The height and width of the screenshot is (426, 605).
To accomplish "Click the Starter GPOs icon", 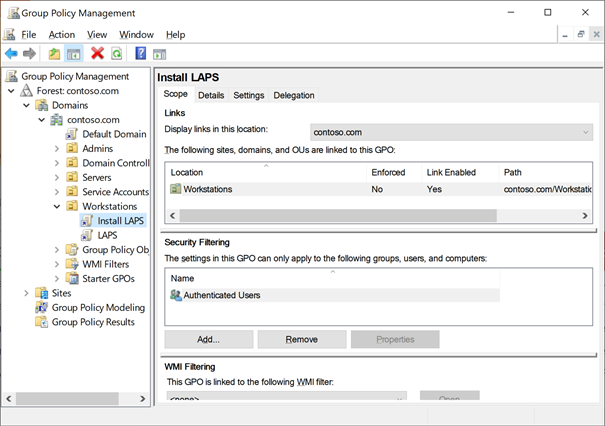I will point(72,278).
